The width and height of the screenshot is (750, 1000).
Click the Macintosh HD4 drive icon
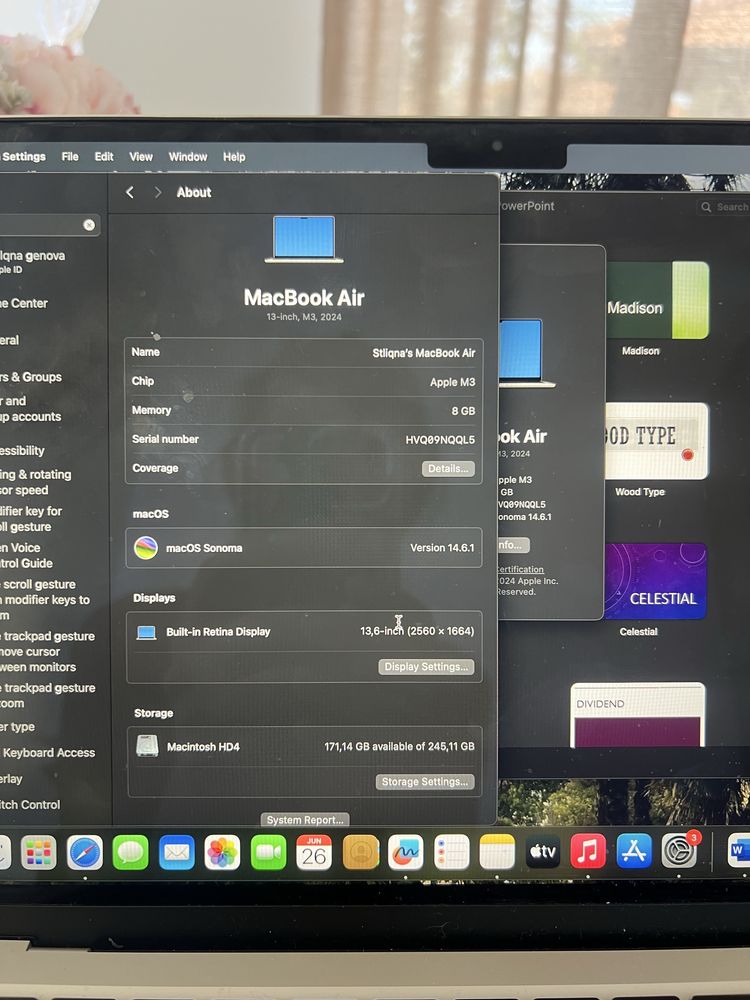click(x=147, y=746)
